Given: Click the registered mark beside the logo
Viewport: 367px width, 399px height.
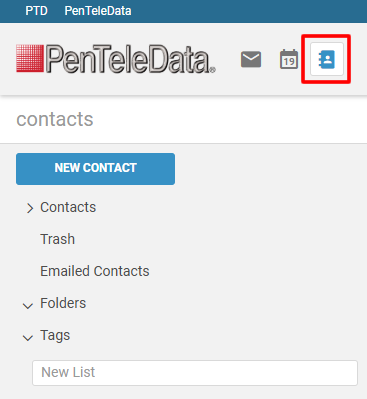Looking at the screenshot, I should click(213, 70).
